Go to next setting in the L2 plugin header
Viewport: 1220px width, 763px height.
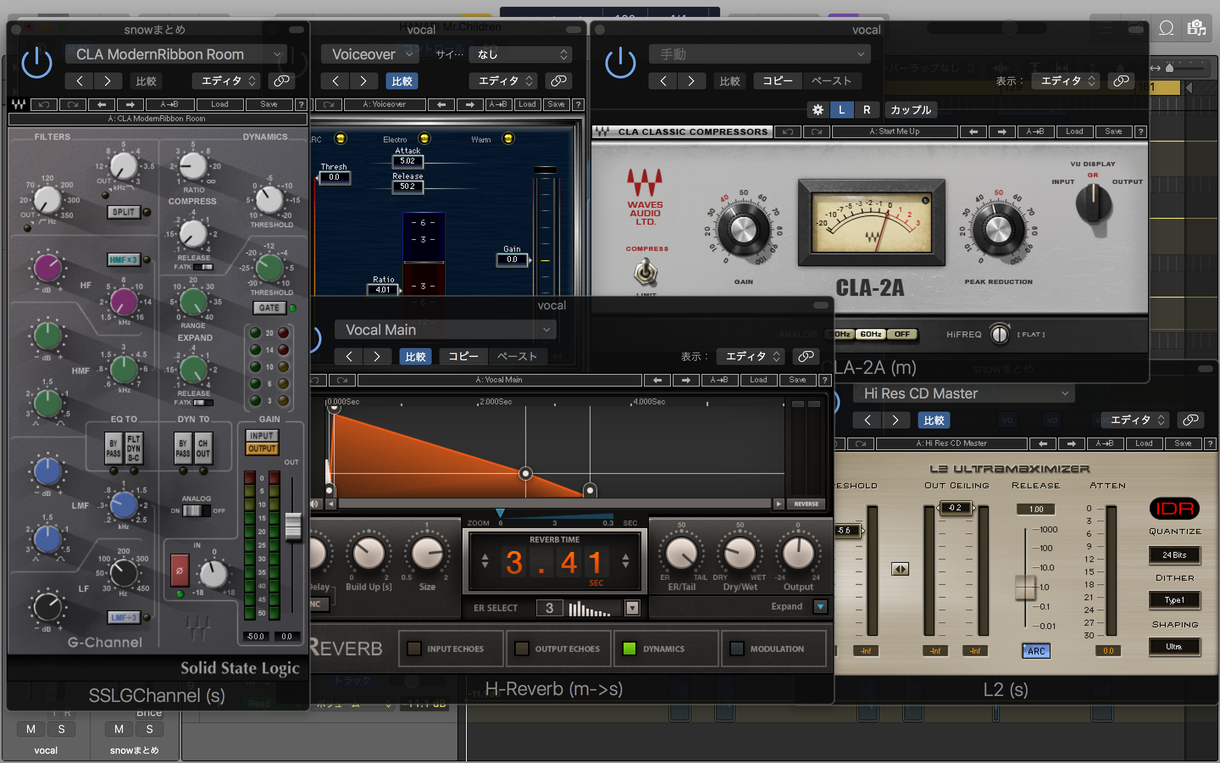click(x=897, y=420)
